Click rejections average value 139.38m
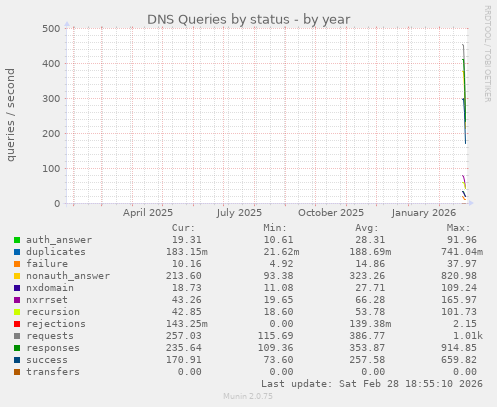497x407 pixels. click(370, 324)
